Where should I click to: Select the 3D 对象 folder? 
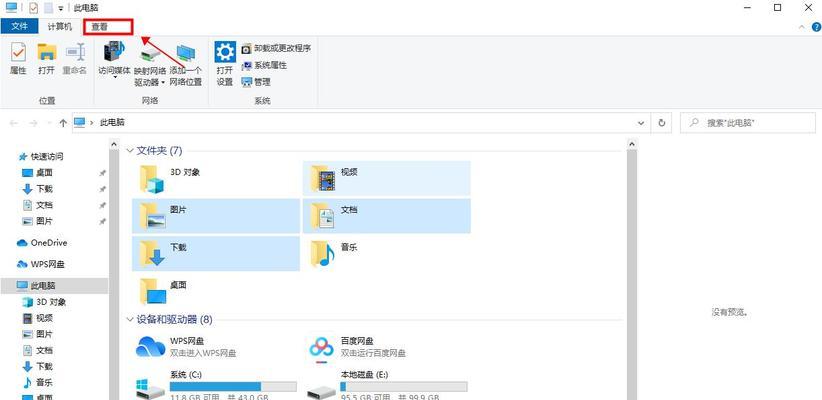pyautogui.click(x=216, y=178)
